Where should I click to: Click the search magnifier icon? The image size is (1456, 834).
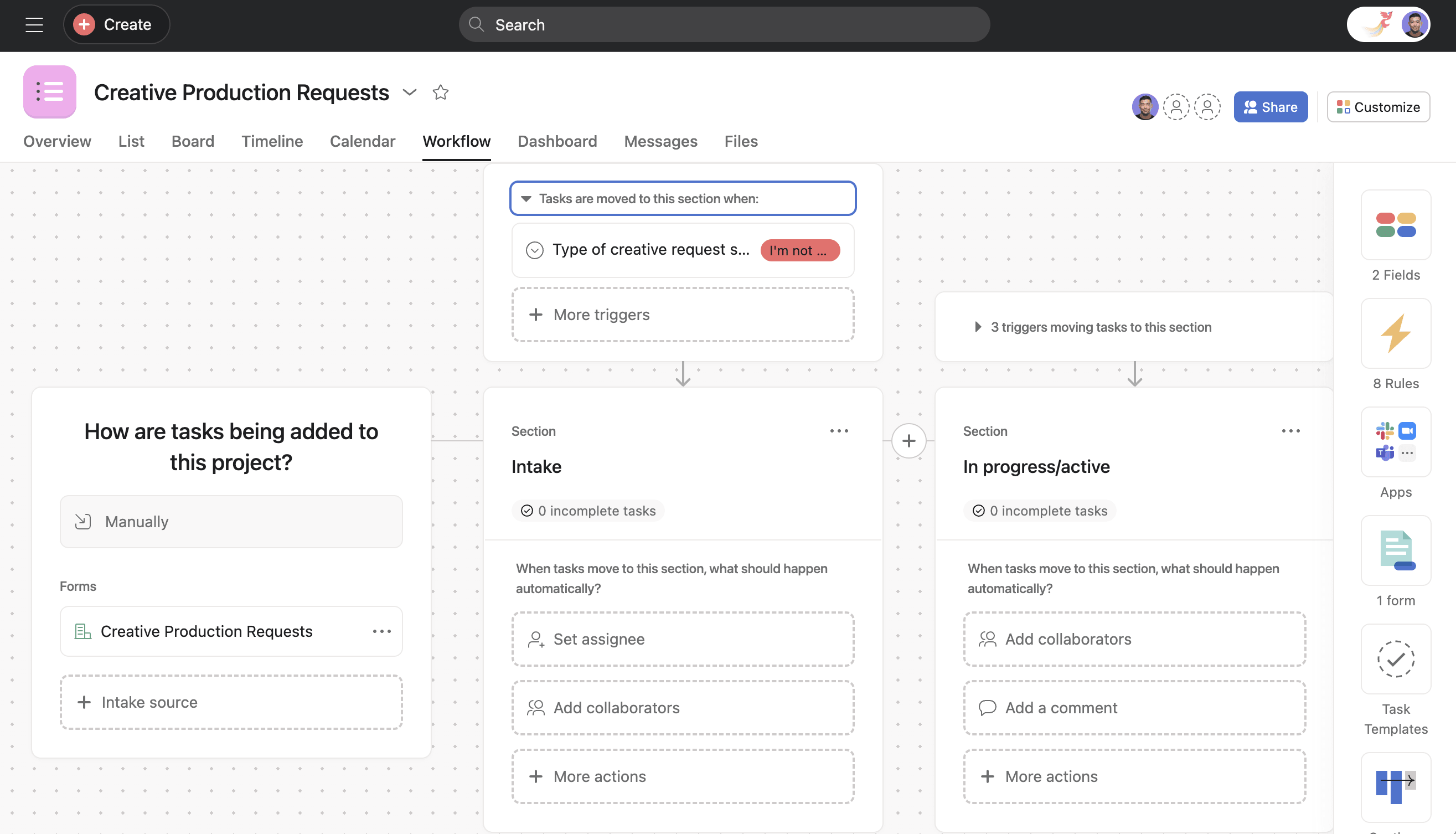(x=476, y=24)
